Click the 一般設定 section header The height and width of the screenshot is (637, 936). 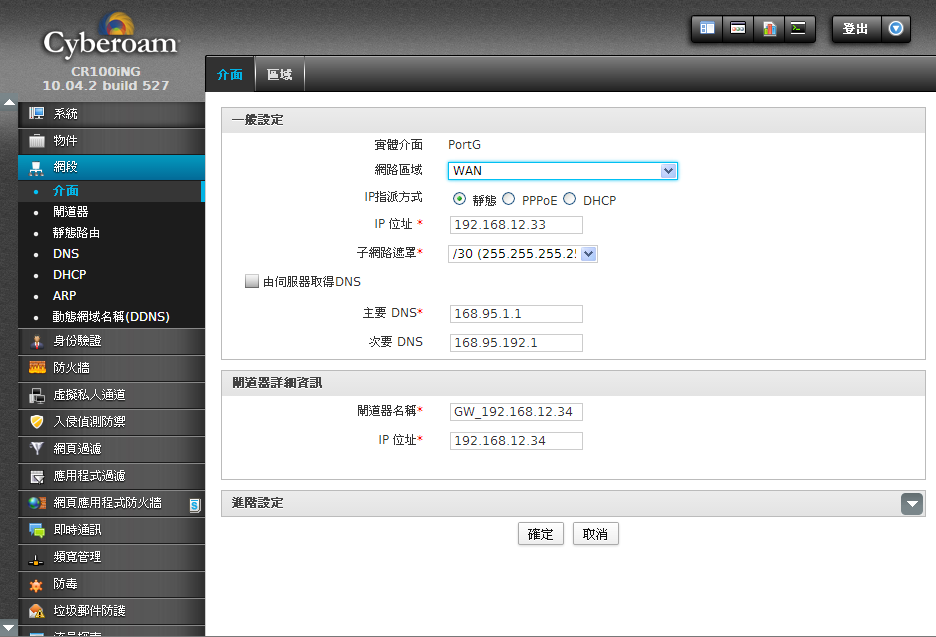click(x=573, y=120)
